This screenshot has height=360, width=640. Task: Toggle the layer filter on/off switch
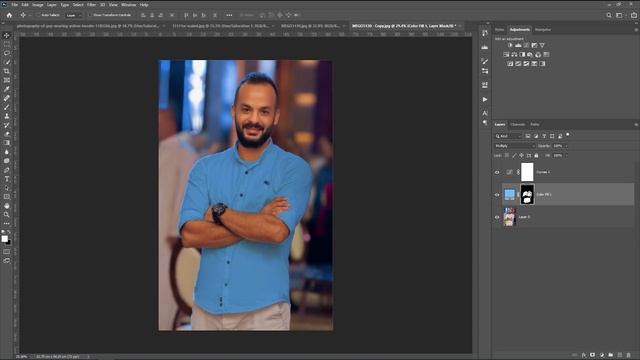tap(568, 135)
